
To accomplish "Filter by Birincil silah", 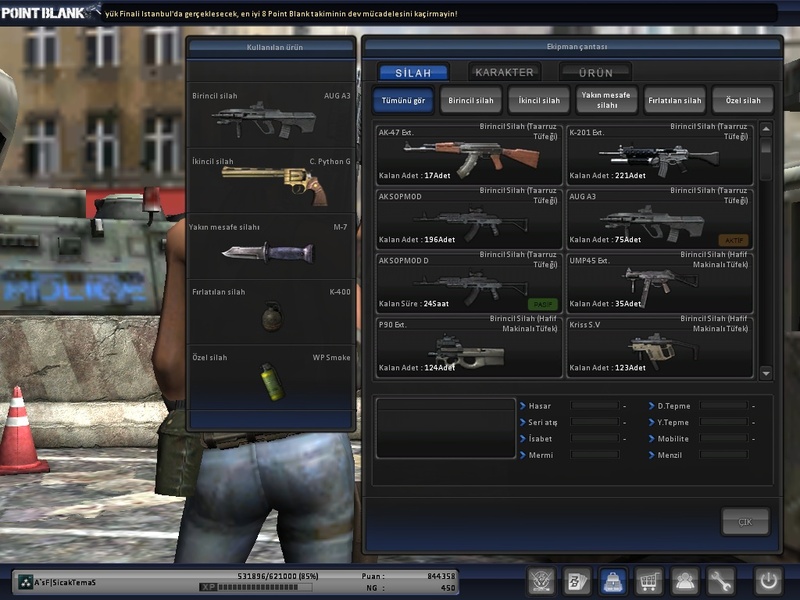I will tap(471, 100).
